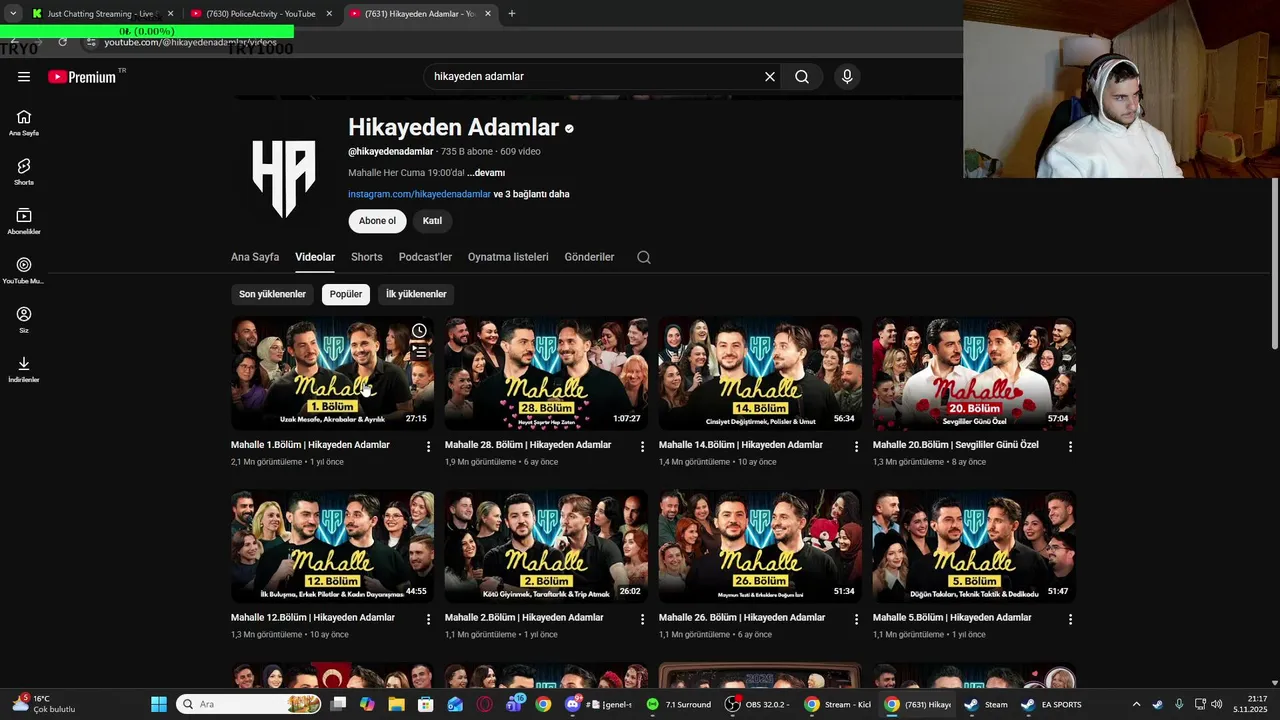Screen dimensions: 1280x720
Task: Close the PoliceActivity YouTube tab
Action: (x=329, y=14)
